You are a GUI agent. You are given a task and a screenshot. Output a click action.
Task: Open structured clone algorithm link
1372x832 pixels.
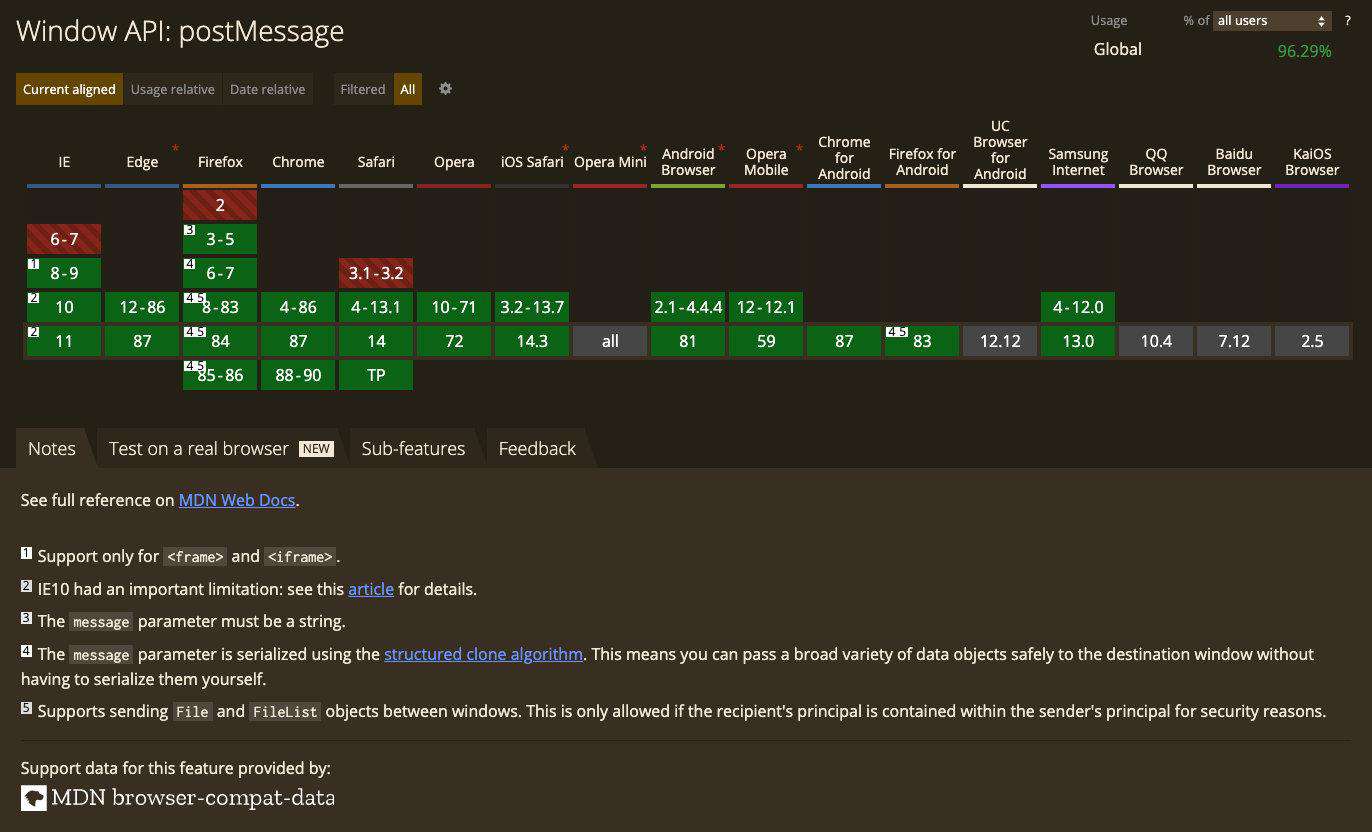click(x=483, y=654)
